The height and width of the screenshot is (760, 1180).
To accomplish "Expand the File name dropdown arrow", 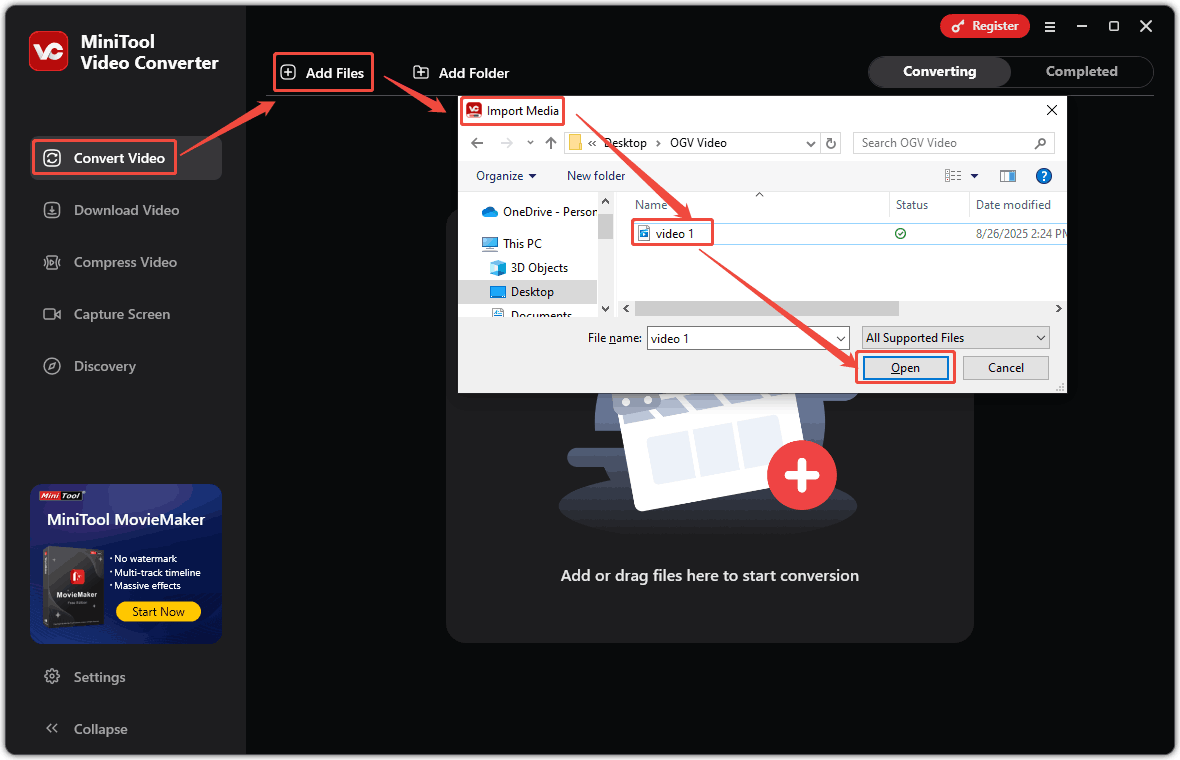I will pyautogui.click(x=841, y=339).
